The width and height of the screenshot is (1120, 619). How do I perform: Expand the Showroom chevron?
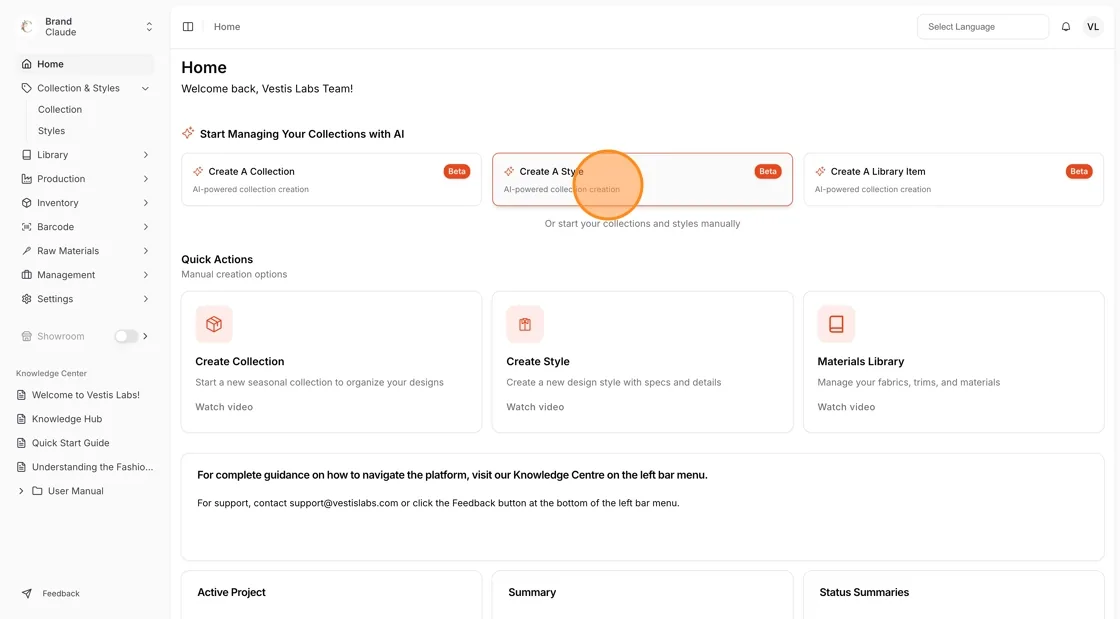click(x=145, y=336)
